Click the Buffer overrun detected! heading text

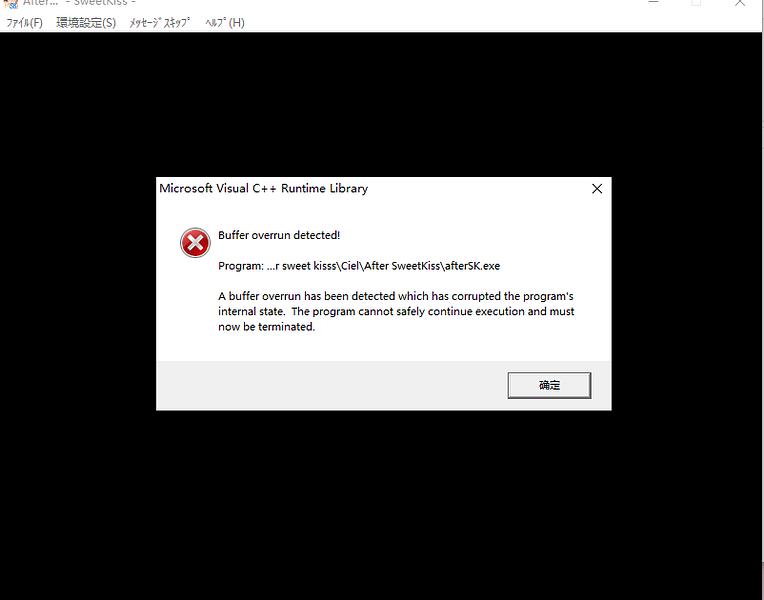[279, 235]
